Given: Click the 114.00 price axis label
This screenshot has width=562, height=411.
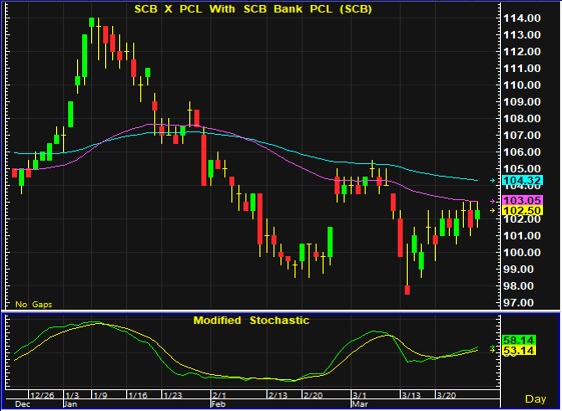Looking at the screenshot, I should [x=522, y=18].
